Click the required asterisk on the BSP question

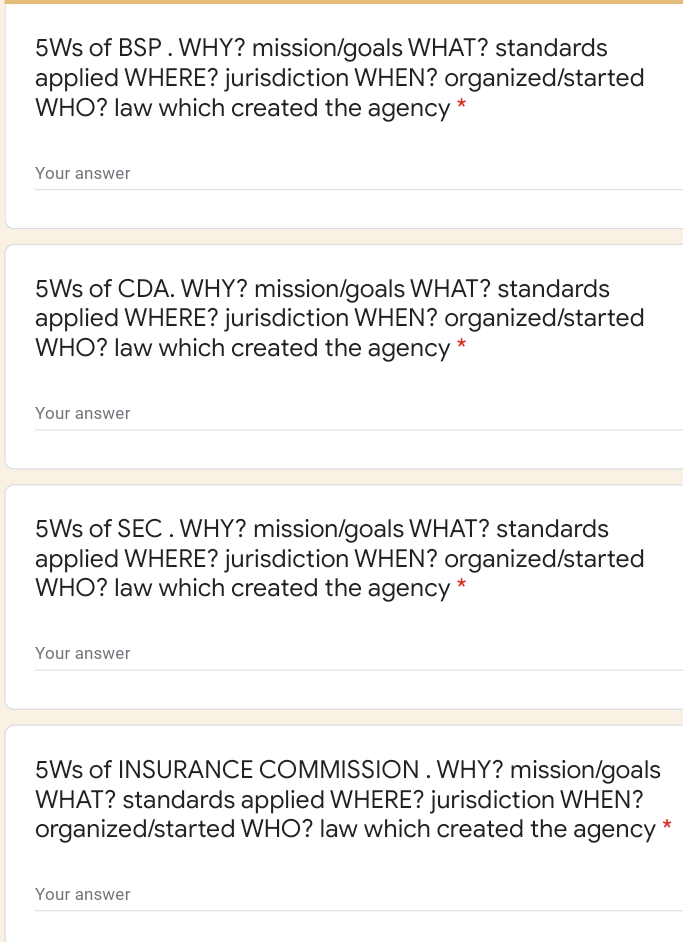click(459, 103)
